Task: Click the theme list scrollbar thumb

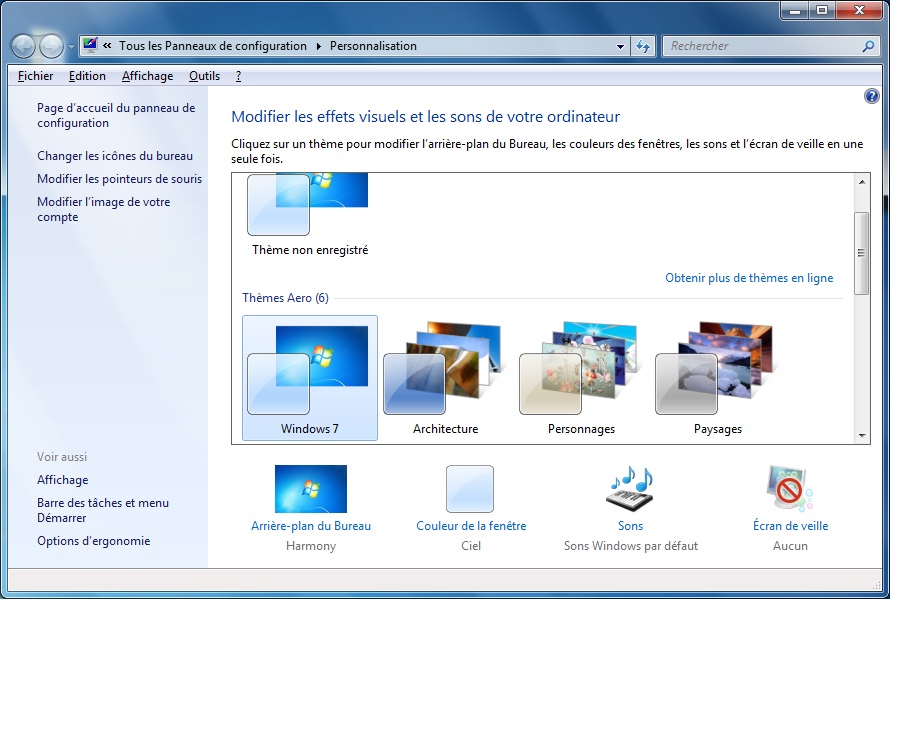Action: click(x=861, y=253)
